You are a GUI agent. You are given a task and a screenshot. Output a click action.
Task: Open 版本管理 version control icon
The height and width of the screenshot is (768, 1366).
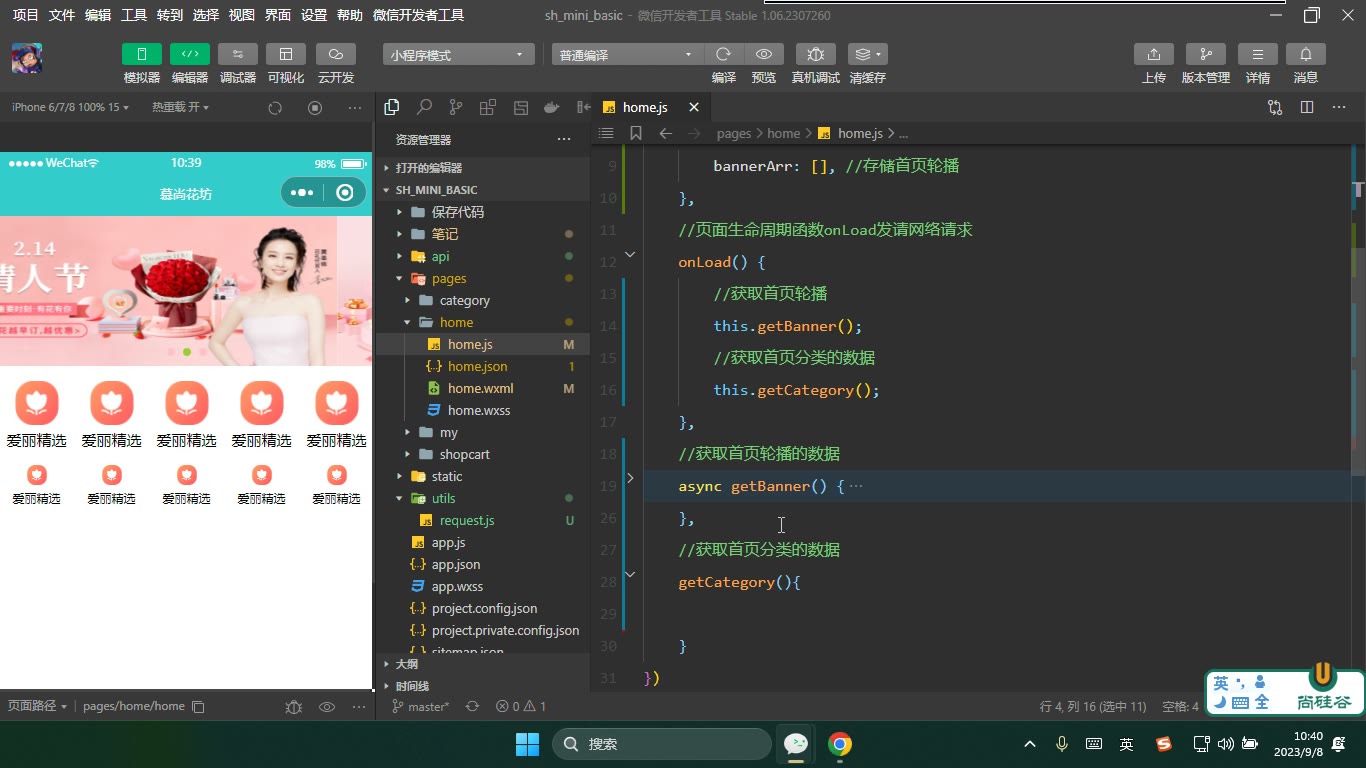coord(1206,54)
